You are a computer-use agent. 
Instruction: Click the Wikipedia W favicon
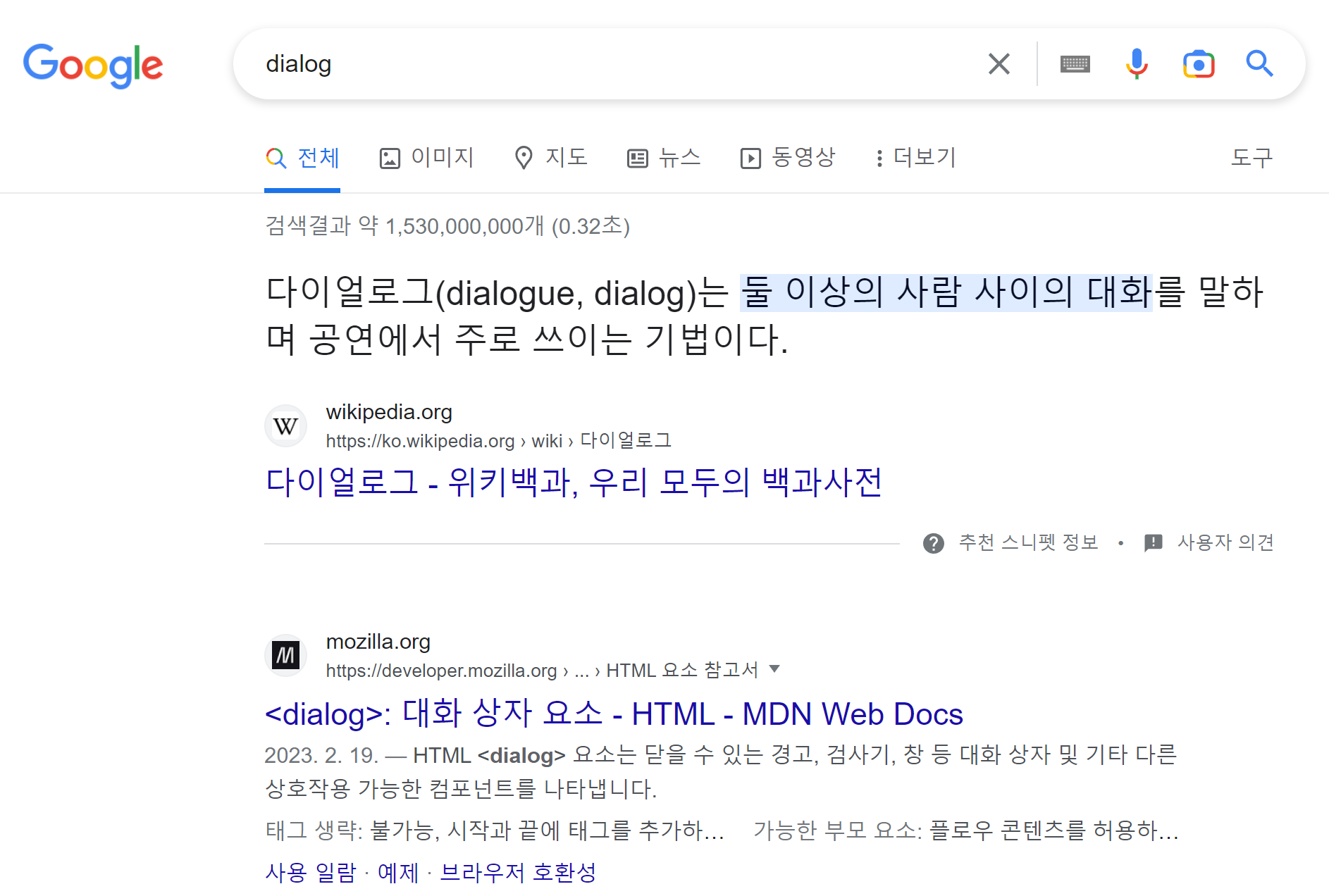click(x=285, y=426)
